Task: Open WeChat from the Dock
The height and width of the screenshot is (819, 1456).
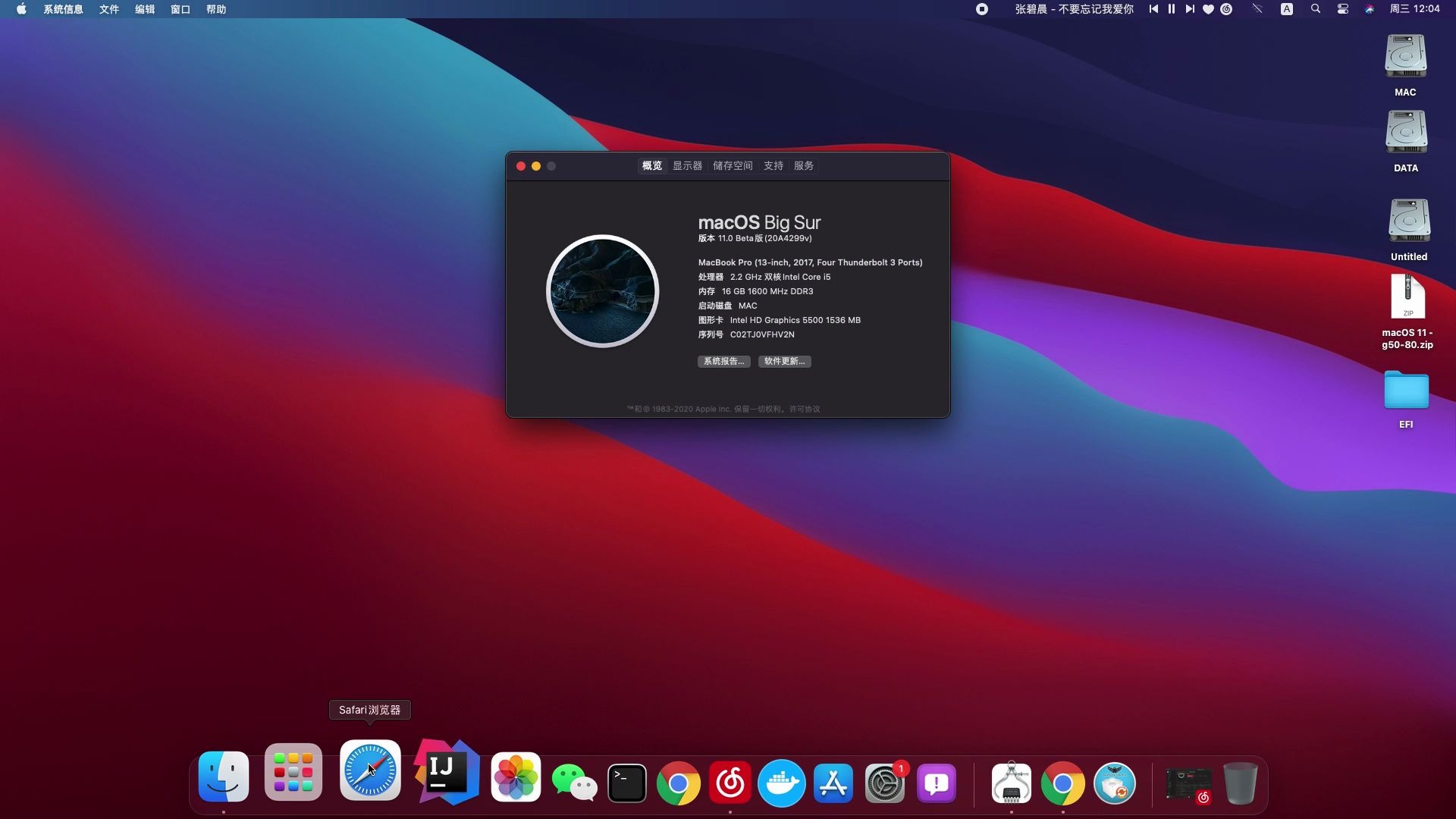Action: click(x=574, y=783)
